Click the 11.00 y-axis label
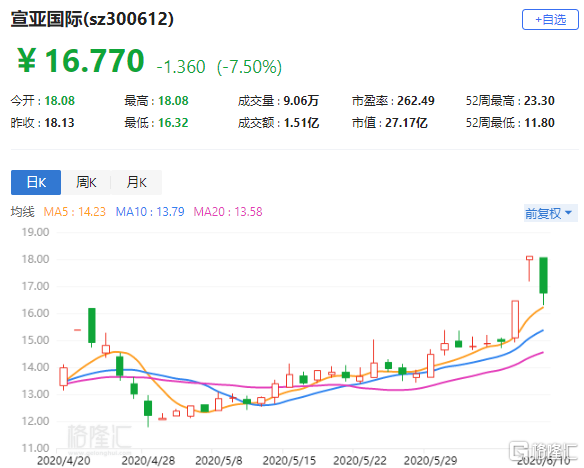Viewport: 584px width, 468px height. pos(35,448)
